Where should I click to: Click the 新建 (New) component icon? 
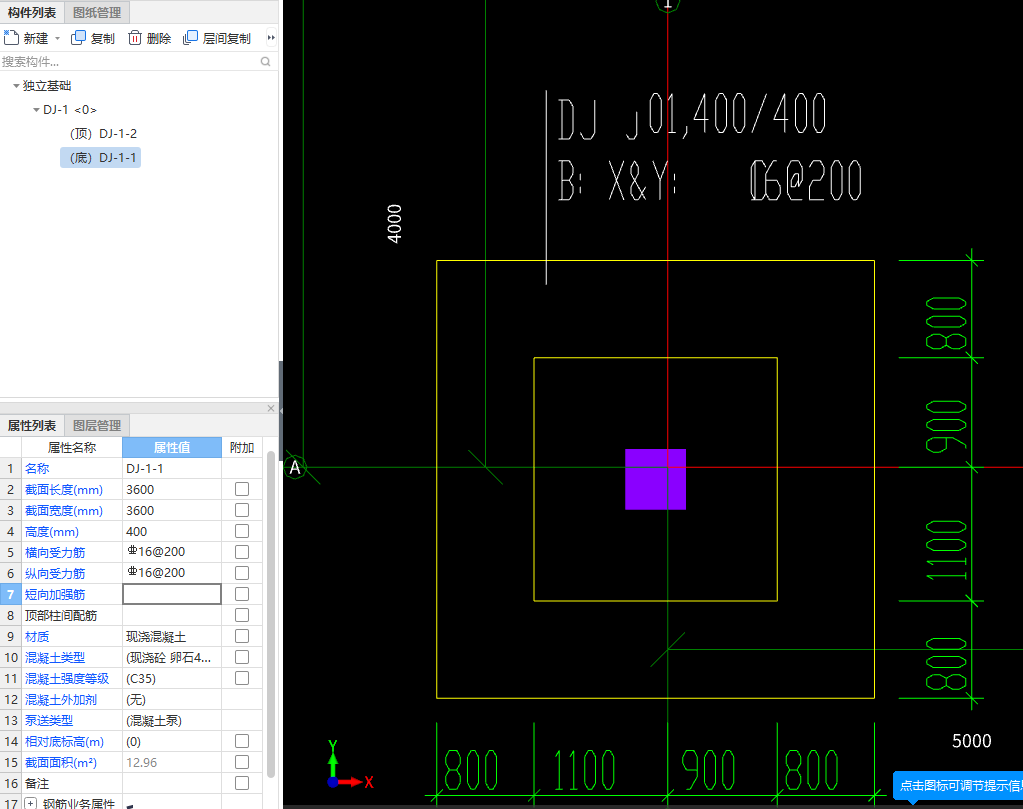[12, 38]
